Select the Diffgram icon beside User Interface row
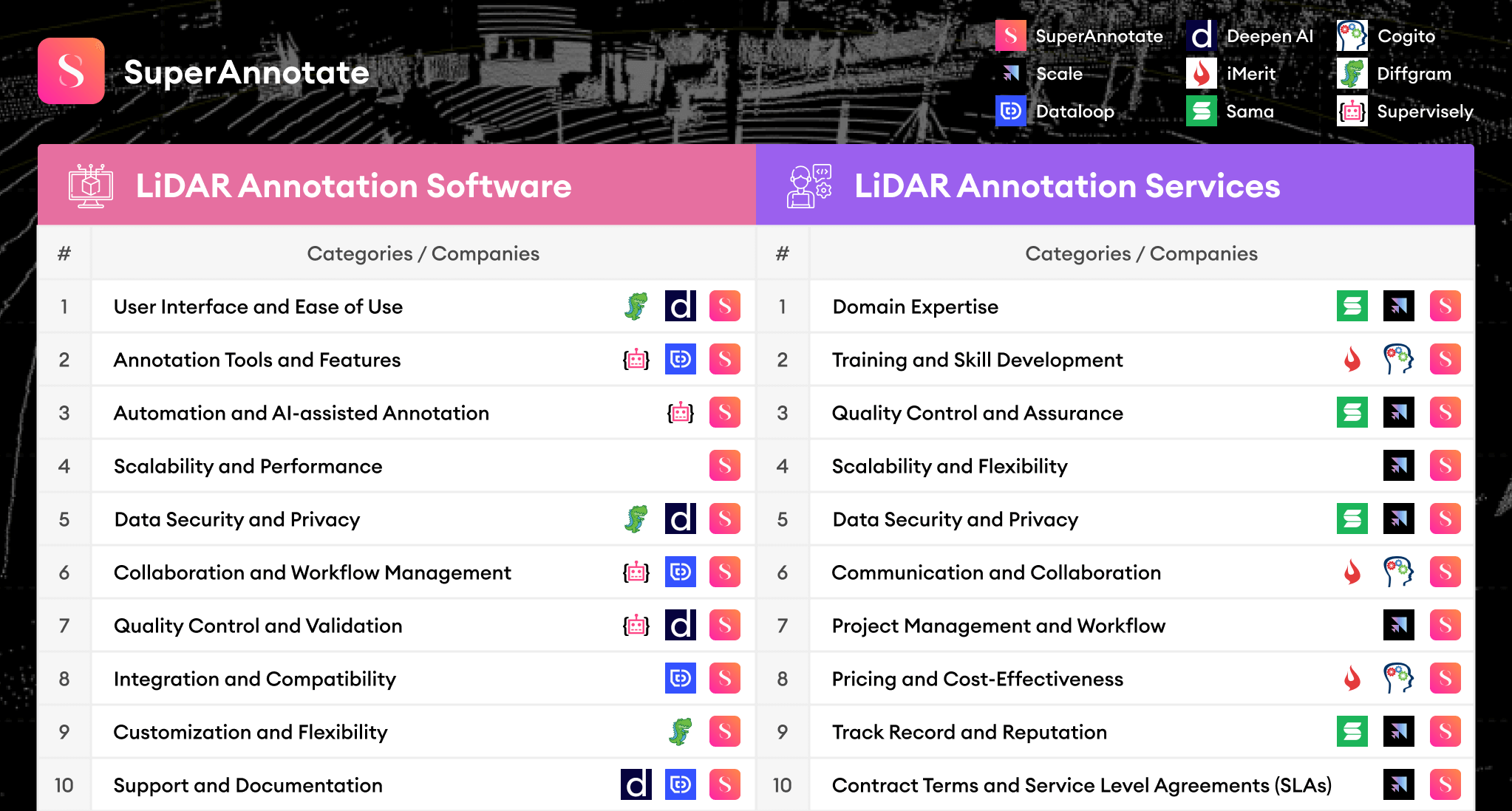Screen dimensions: 1512x811 [x=636, y=306]
